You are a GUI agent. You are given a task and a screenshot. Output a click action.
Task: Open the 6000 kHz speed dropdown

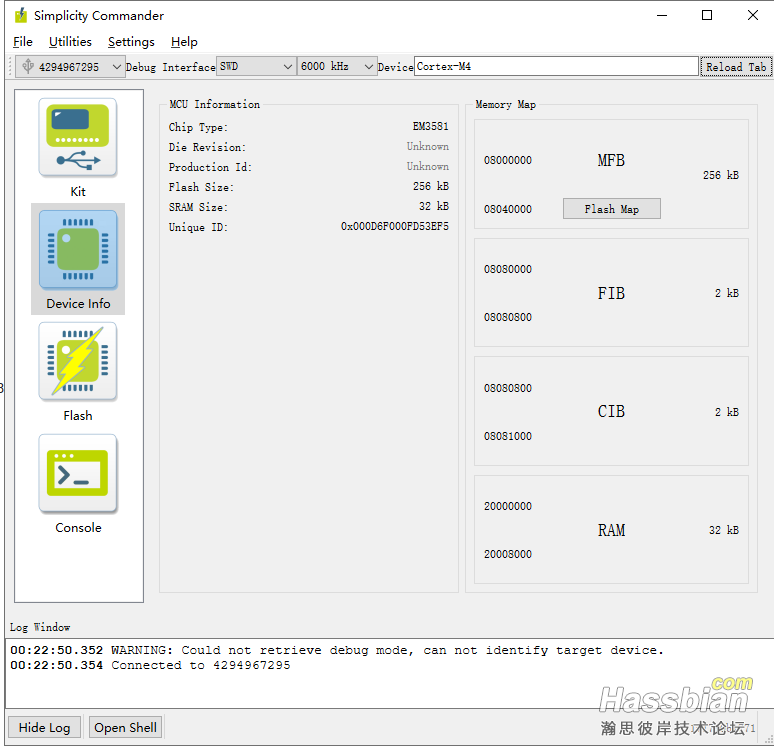click(x=337, y=66)
